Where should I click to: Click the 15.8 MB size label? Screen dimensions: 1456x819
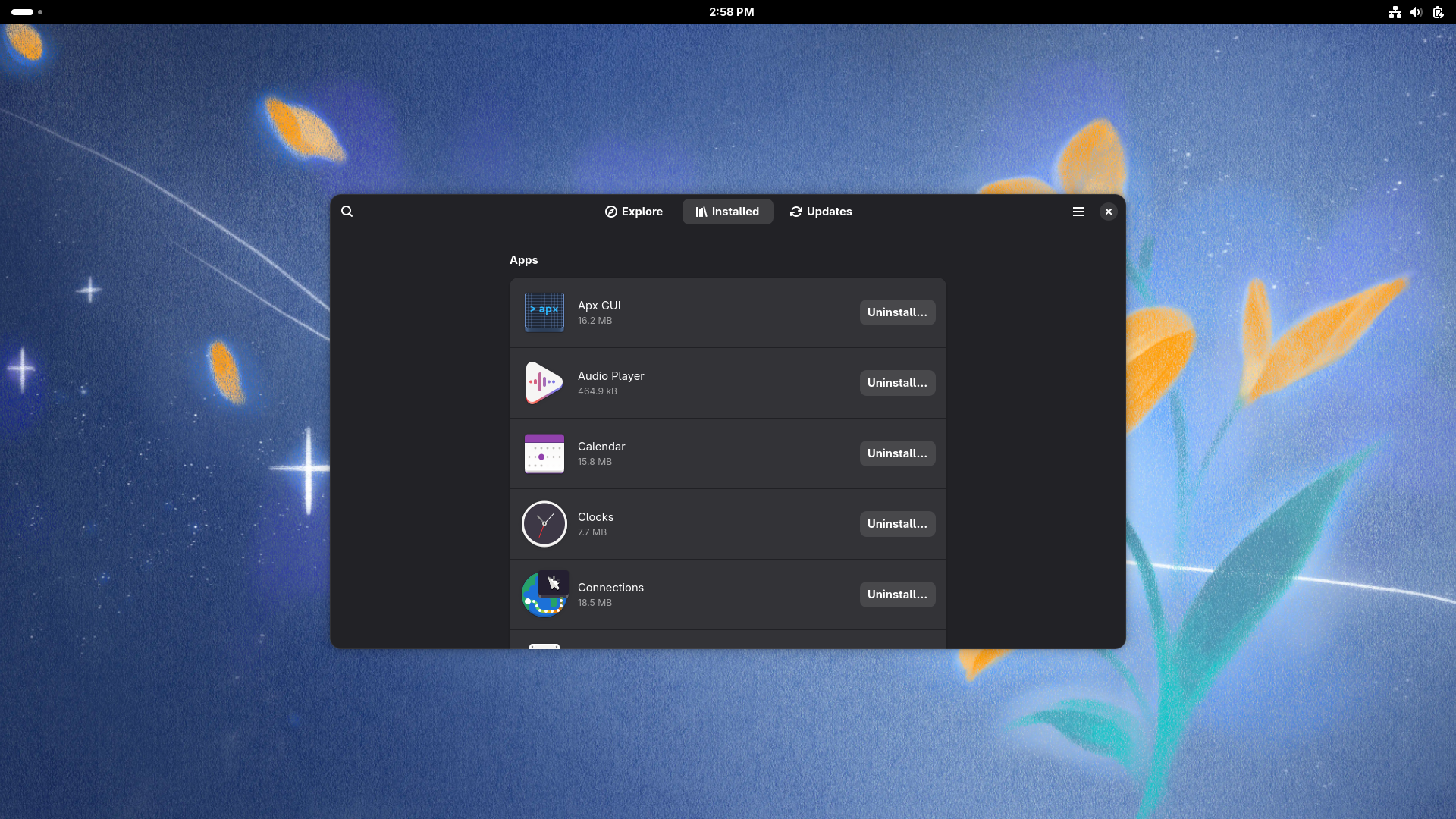pos(595,462)
